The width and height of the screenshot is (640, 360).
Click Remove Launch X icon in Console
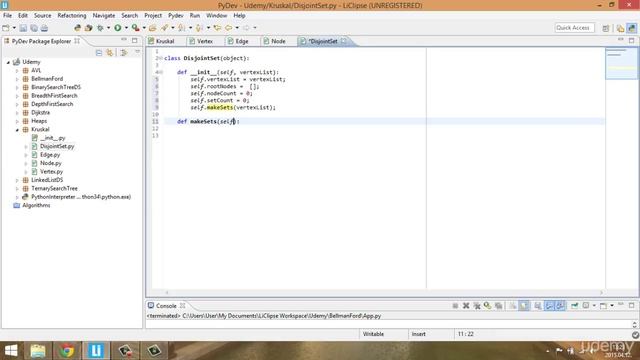click(x=466, y=306)
